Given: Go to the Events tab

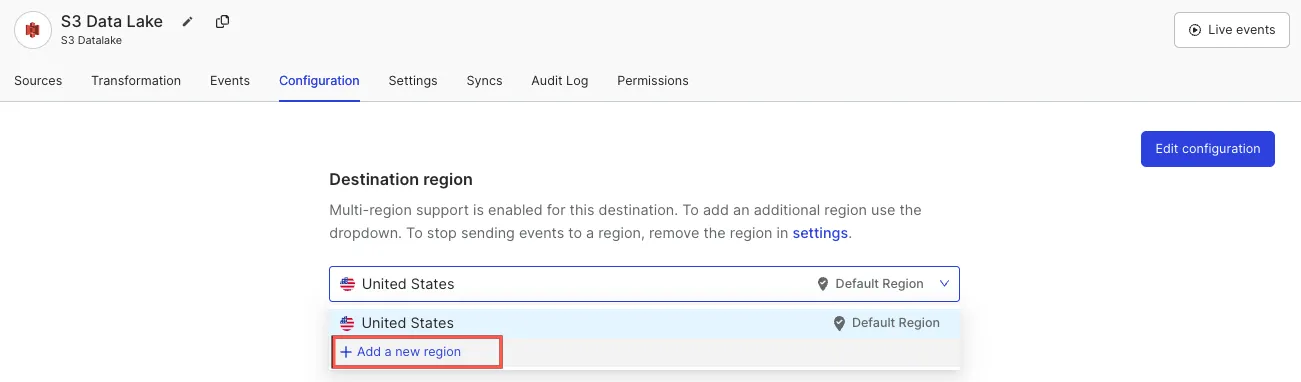Looking at the screenshot, I should [x=230, y=81].
